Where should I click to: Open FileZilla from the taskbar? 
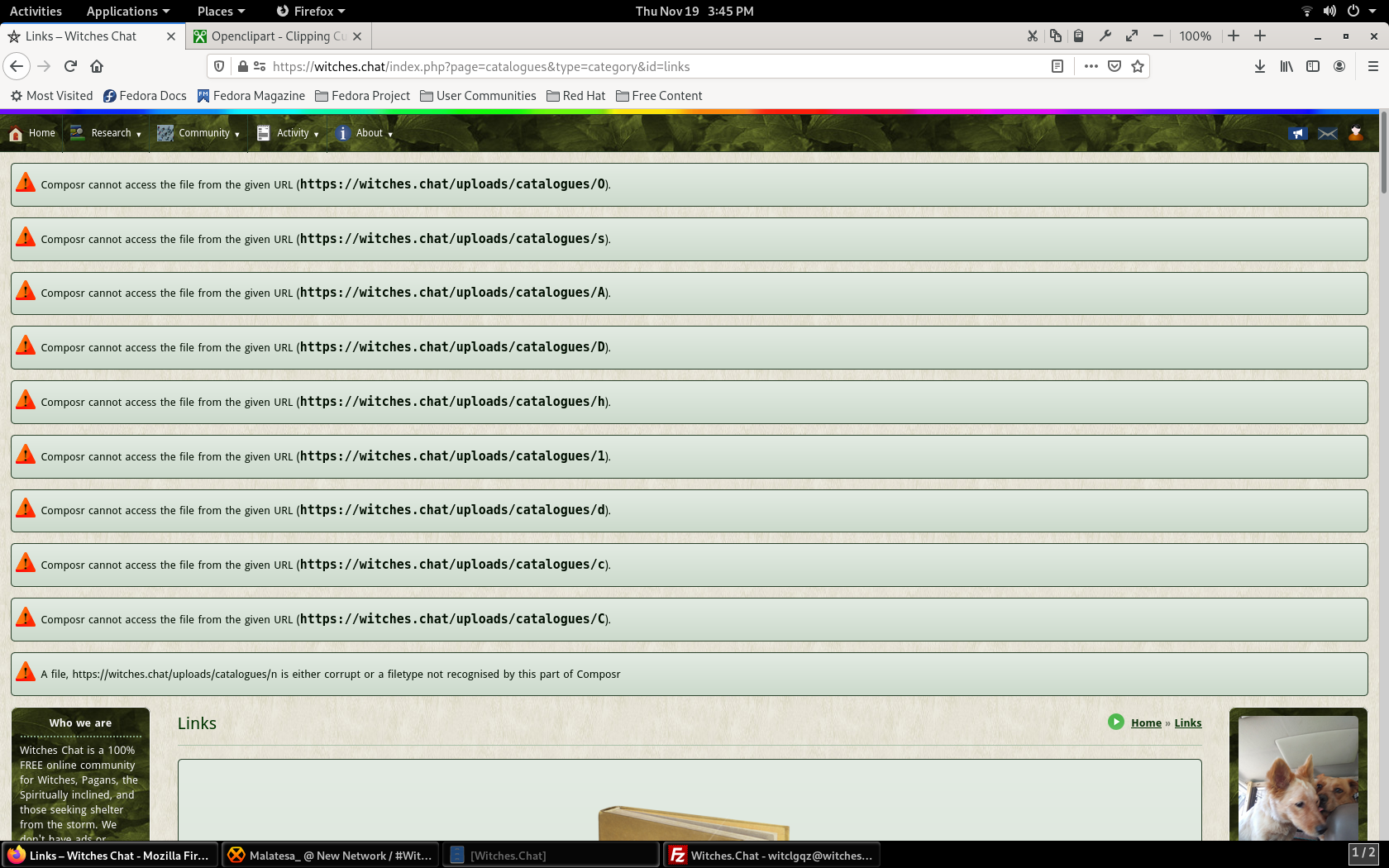[769, 855]
